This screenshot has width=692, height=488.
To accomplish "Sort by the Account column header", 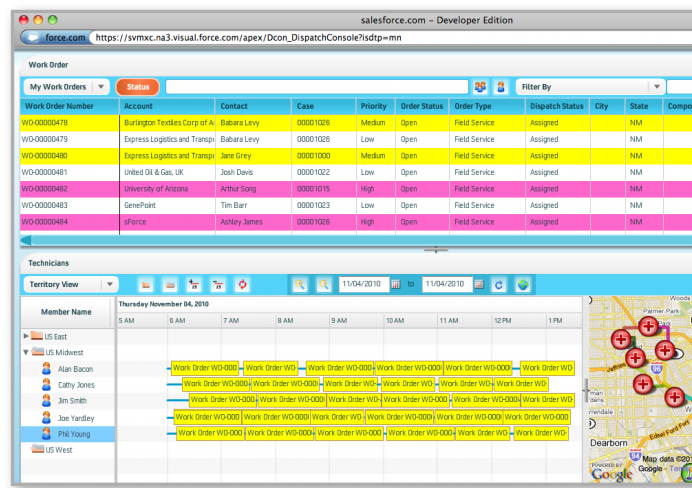I will pyautogui.click(x=167, y=106).
